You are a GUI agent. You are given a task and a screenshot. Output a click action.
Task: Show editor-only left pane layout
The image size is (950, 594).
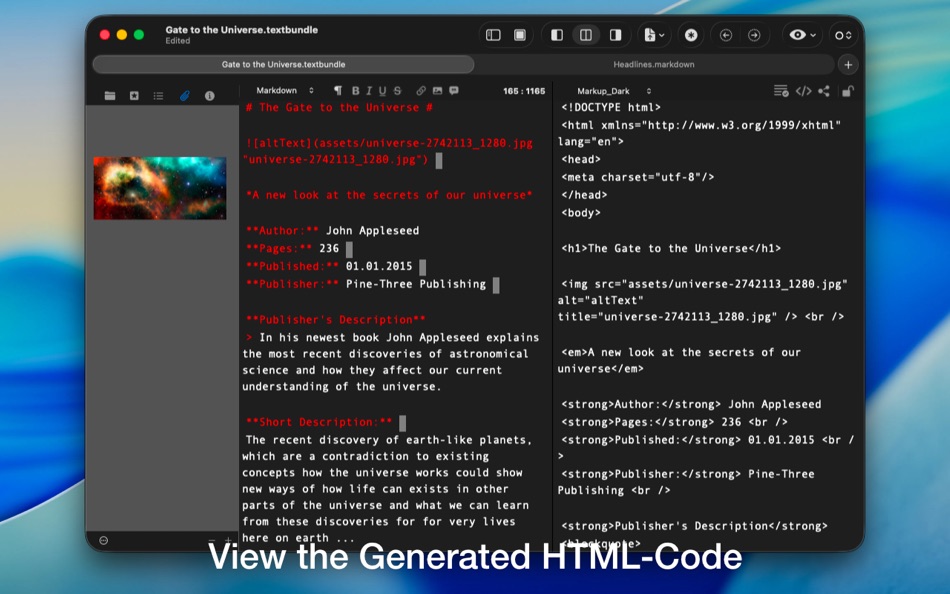[557, 35]
